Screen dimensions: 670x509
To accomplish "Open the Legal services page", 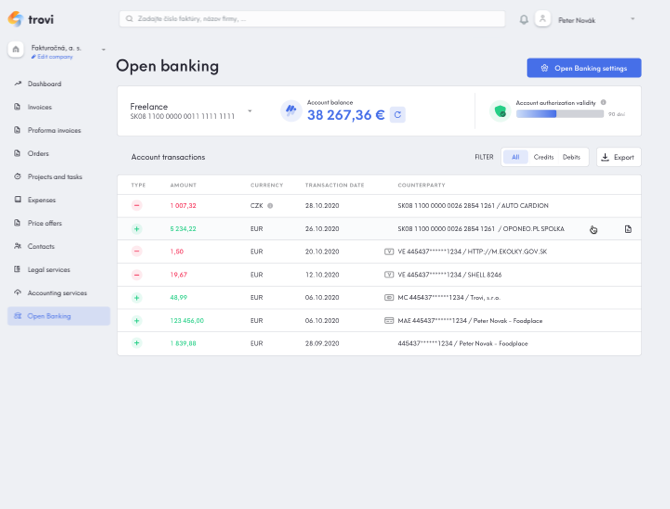I will tap(49, 270).
